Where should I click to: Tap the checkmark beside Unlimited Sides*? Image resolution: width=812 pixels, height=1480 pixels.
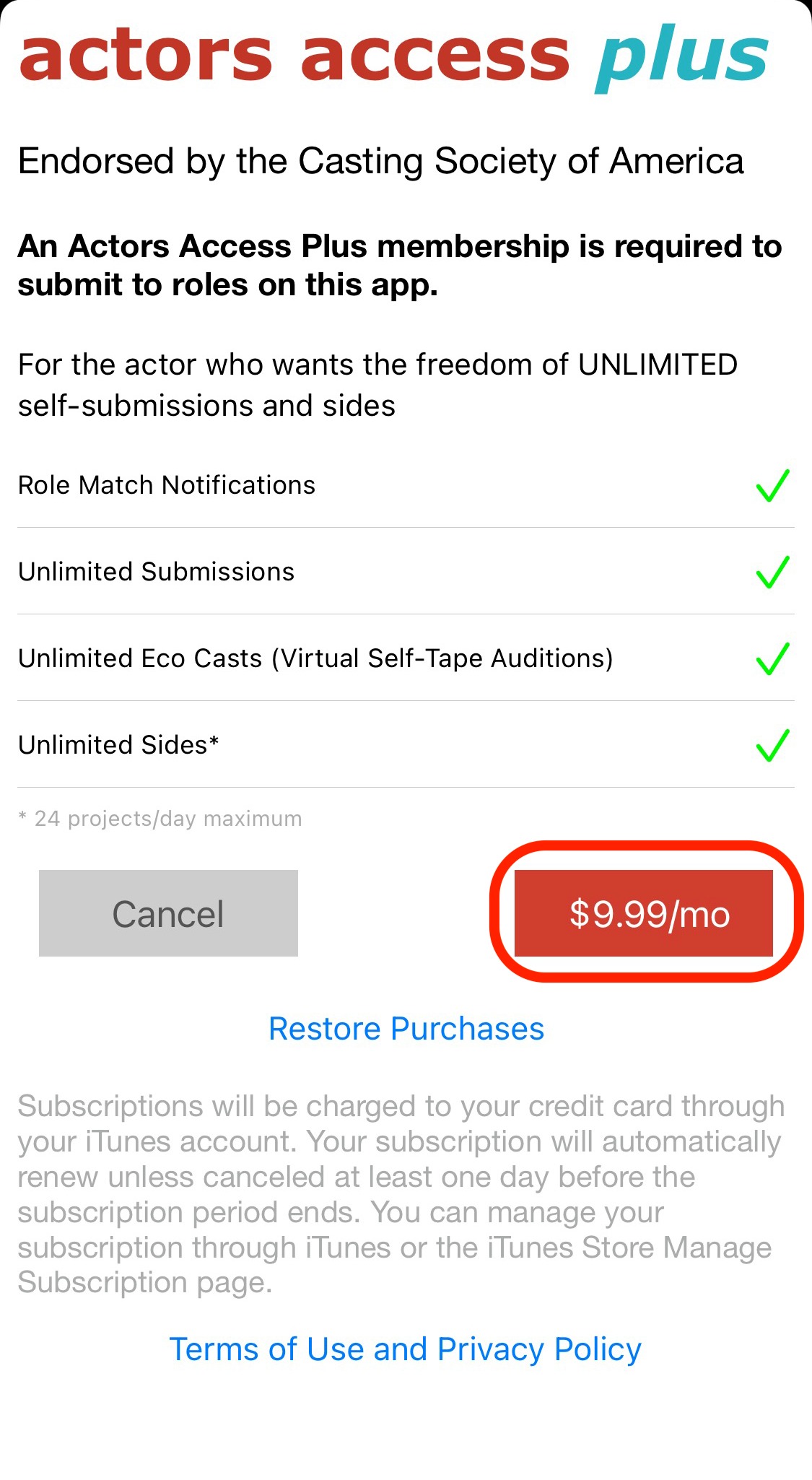[772, 745]
